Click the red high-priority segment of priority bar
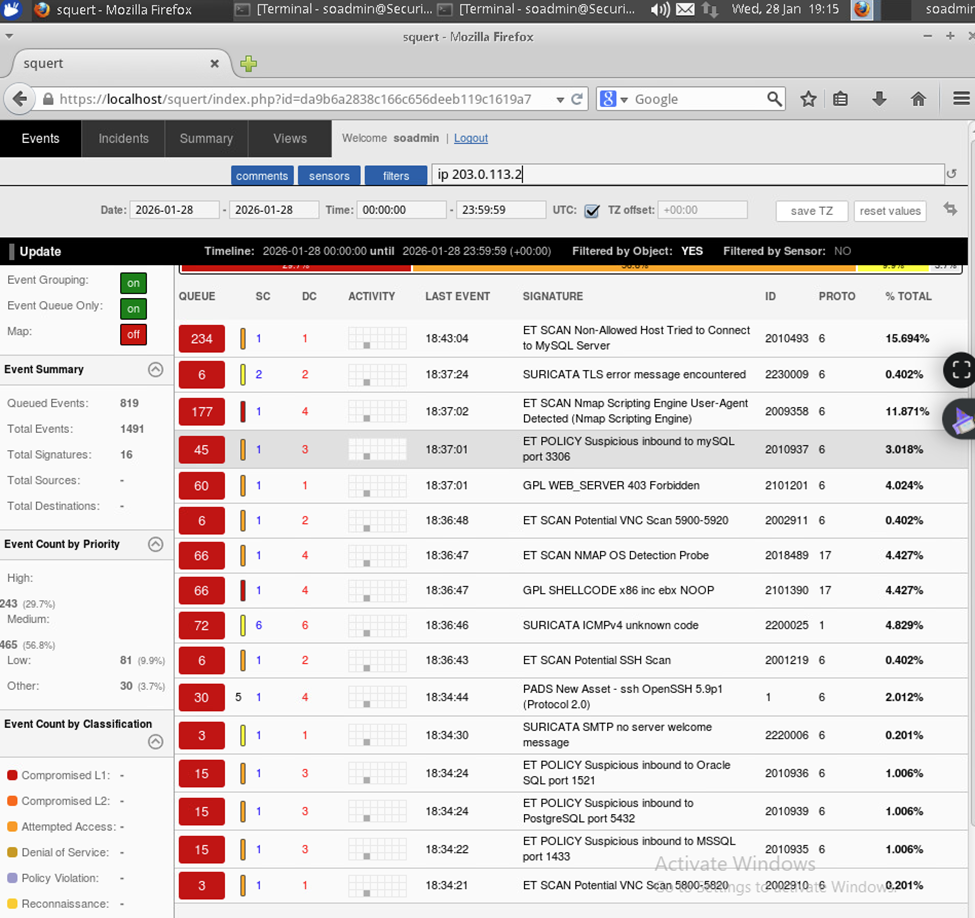 [x=296, y=267]
